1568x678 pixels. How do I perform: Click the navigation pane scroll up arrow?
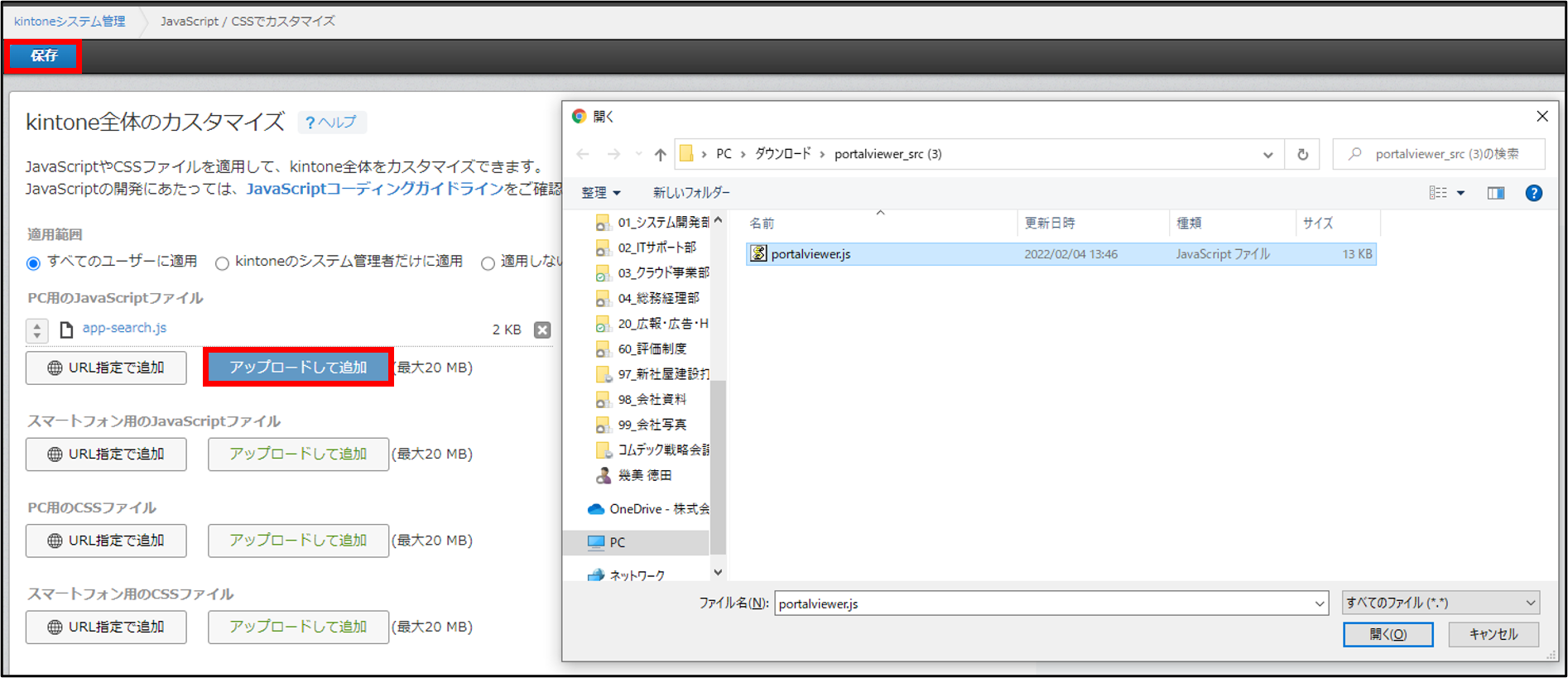(718, 220)
